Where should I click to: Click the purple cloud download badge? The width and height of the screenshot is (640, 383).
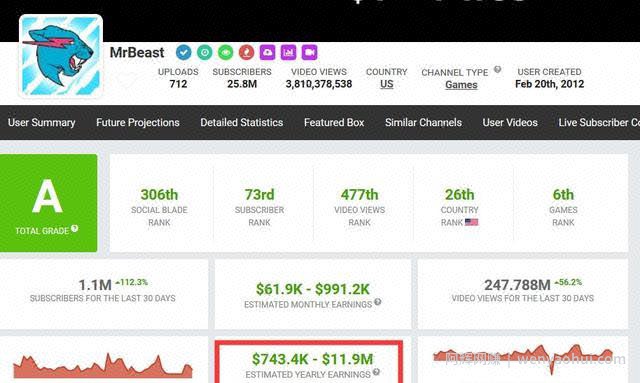pyautogui.click(x=267, y=52)
